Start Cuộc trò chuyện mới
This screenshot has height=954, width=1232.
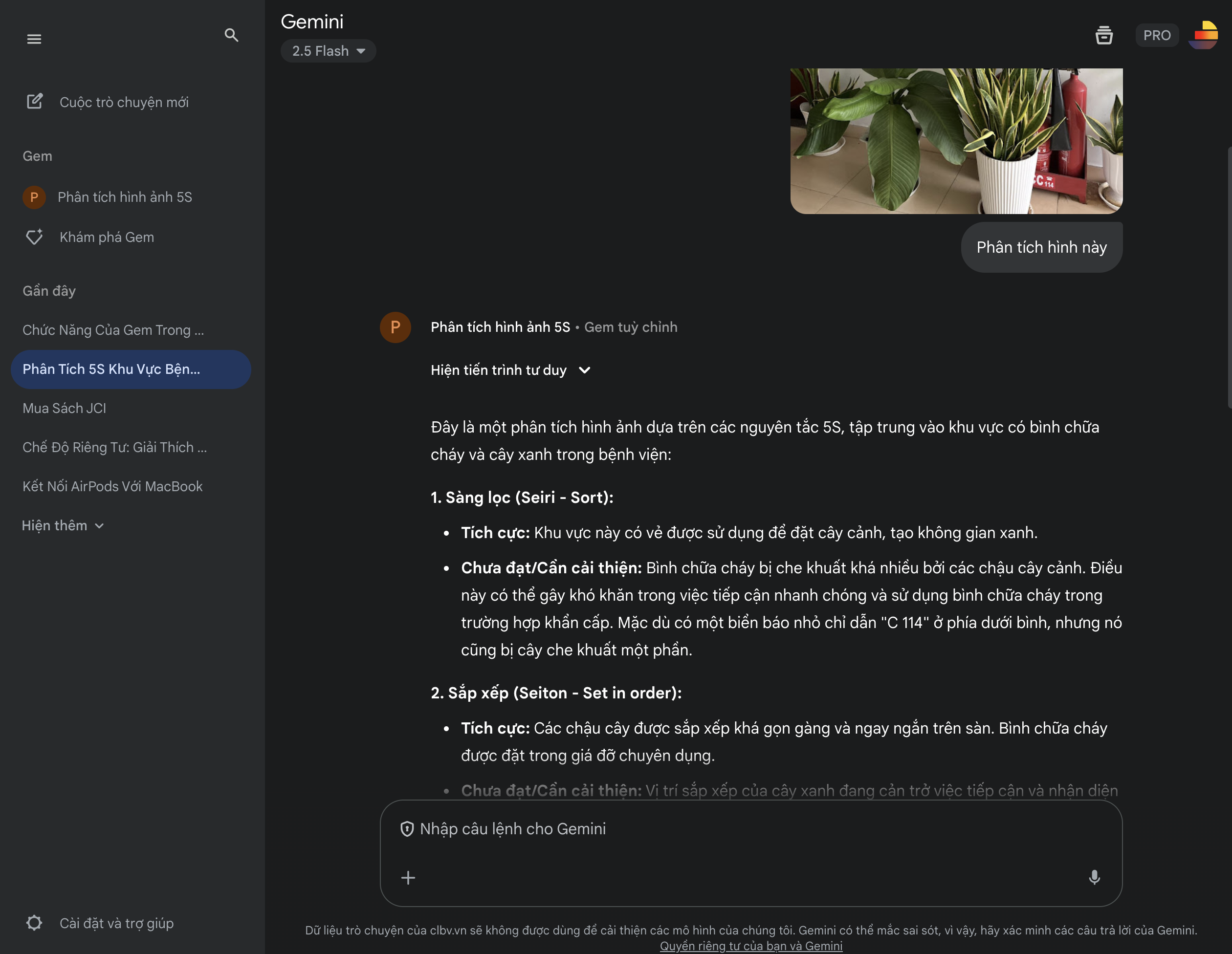coord(124,102)
